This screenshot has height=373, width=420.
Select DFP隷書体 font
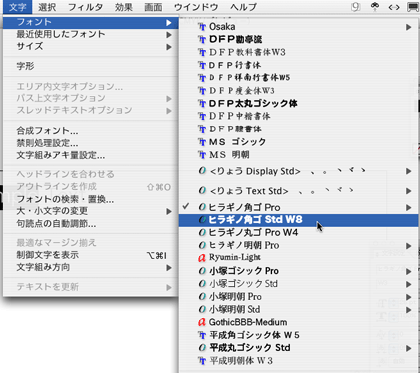[299, 129]
